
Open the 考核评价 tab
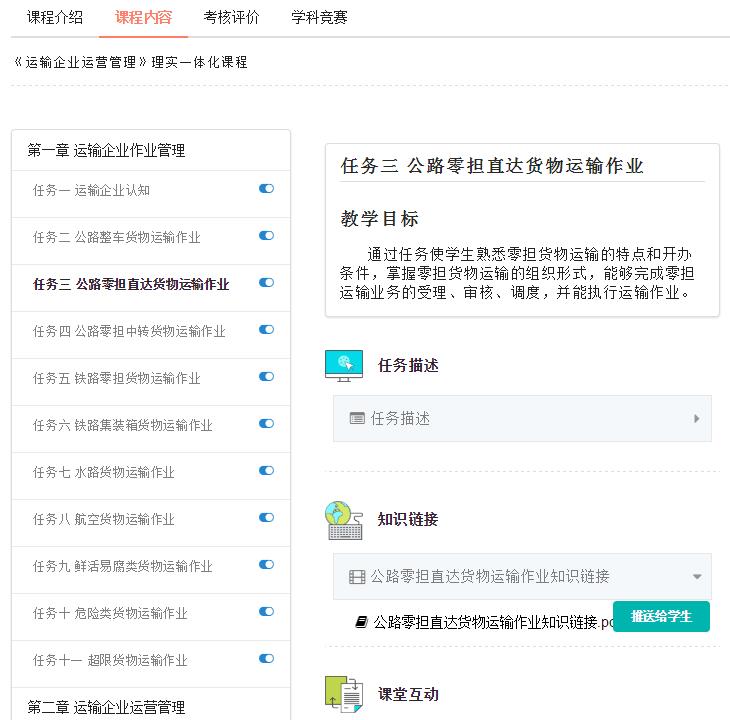[x=231, y=17]
